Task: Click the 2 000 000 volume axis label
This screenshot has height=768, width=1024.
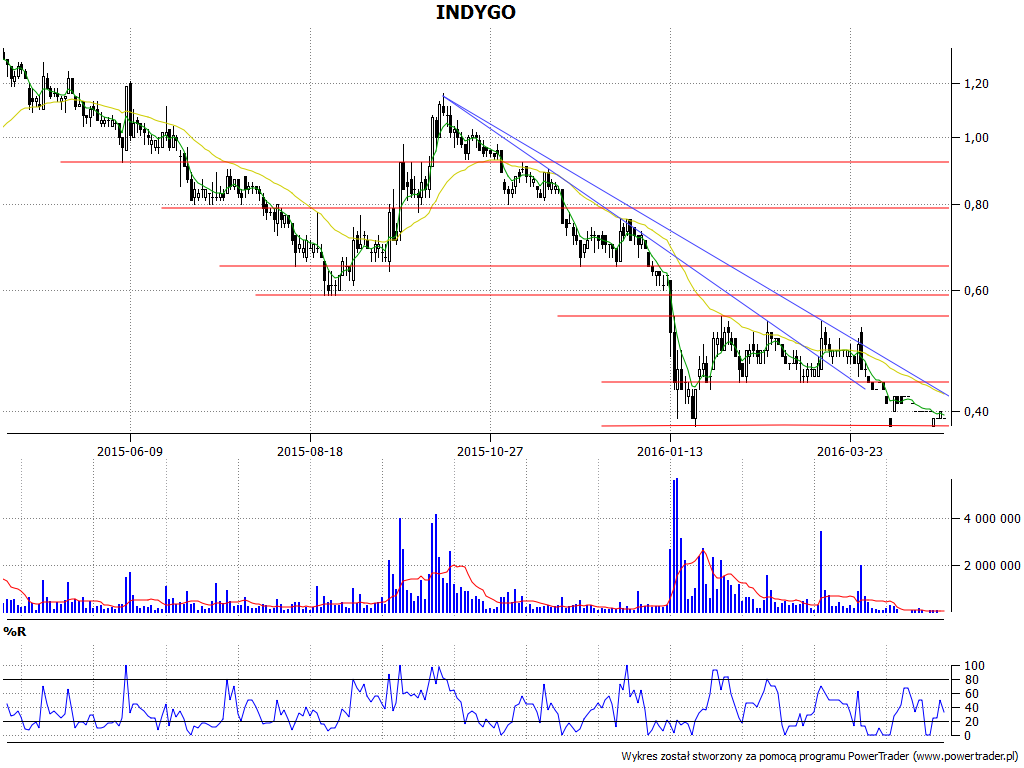Action: pyautogui.click(x=991, y=566)
